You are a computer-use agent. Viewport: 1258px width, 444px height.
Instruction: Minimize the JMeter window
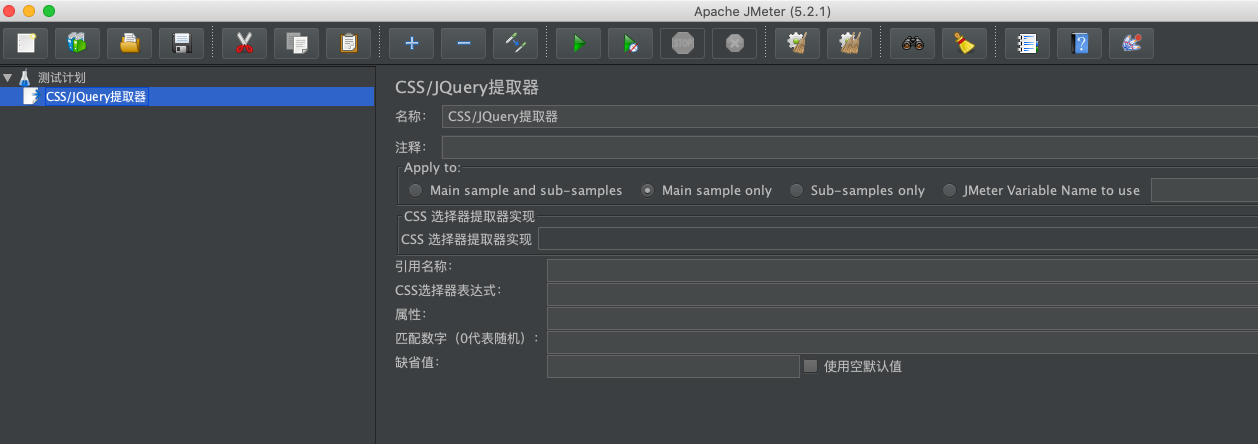[29, 10]
